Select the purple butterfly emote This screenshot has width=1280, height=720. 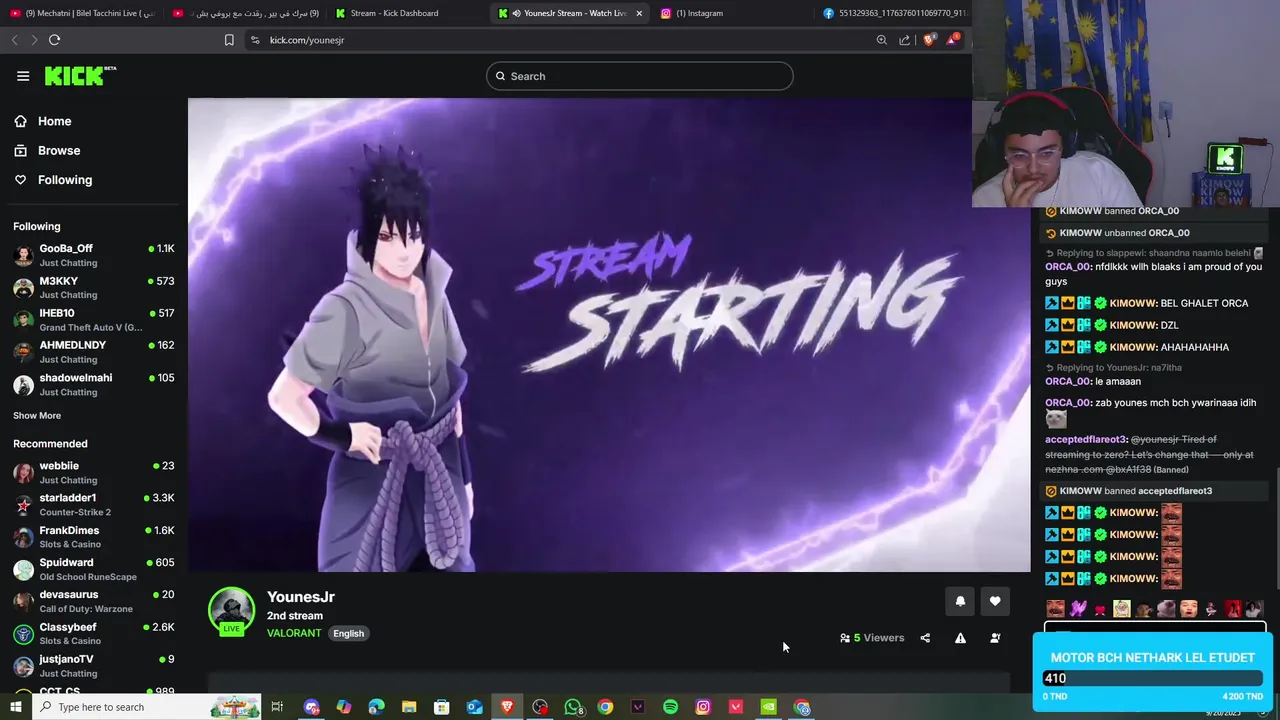(1078, 609)
